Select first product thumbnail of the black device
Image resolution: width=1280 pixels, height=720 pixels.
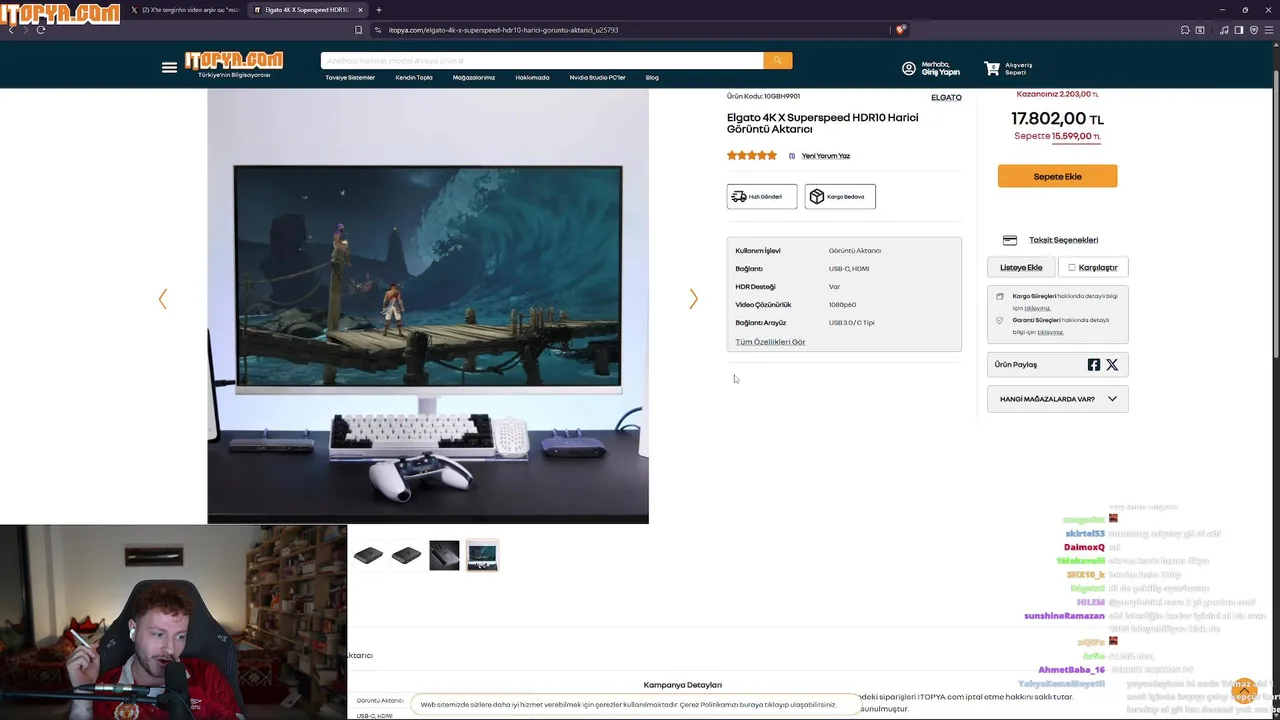tap(368, 555)
